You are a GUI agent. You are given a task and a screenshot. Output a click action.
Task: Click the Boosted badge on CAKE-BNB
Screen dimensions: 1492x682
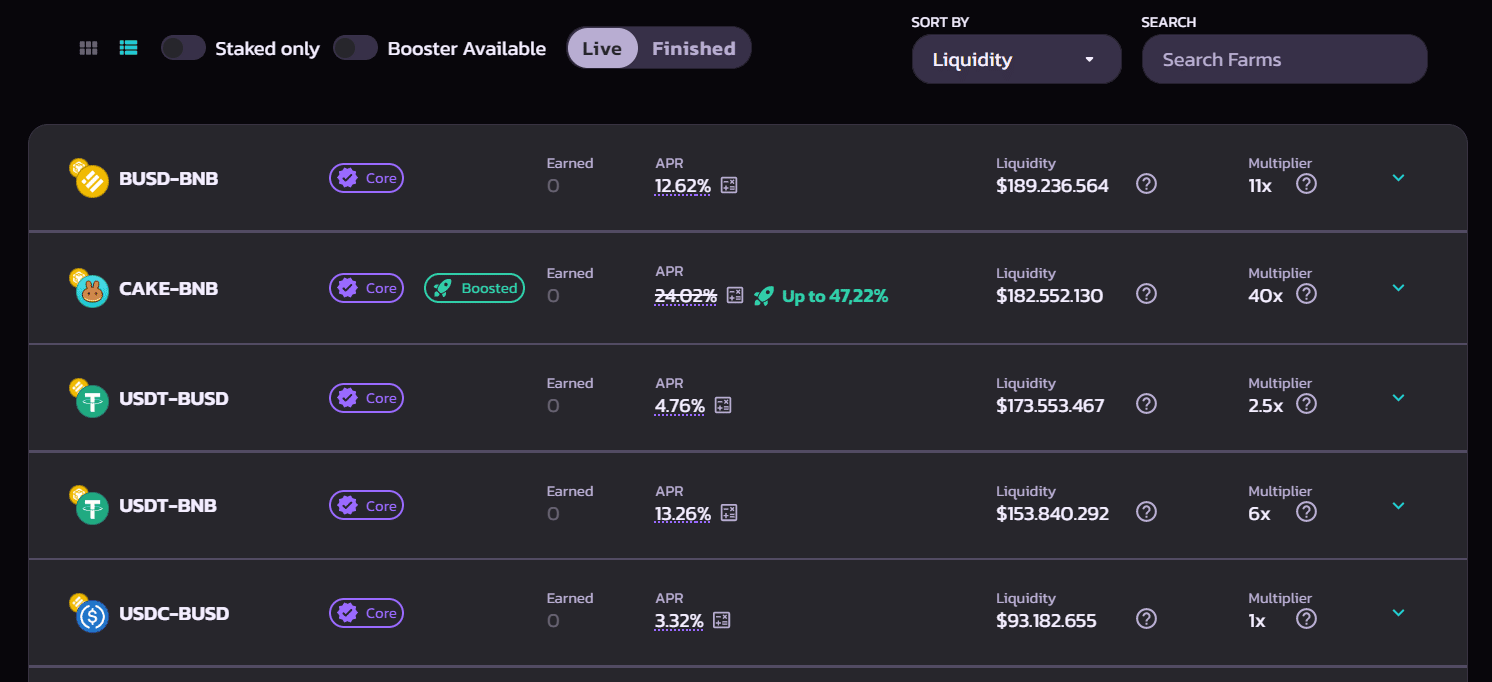[474, 288]
